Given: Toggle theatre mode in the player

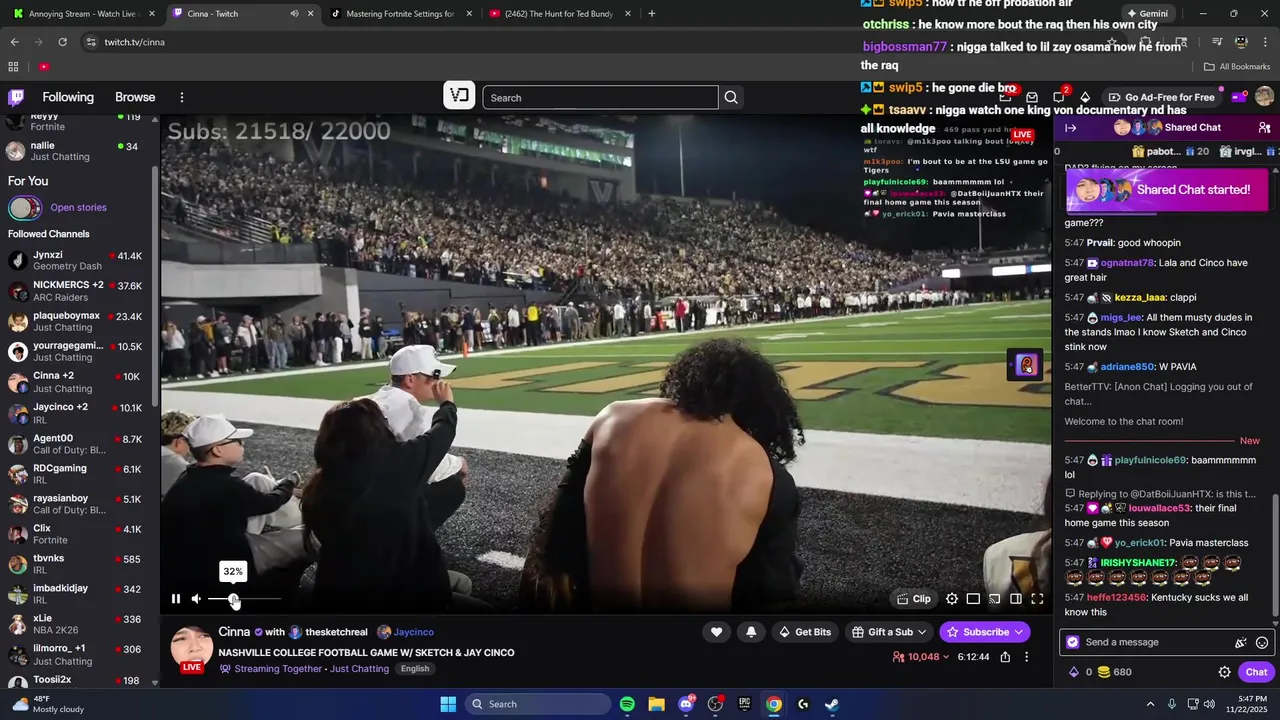Looking at the screenshot, I should pyautogui.click(x=973, y=599).
